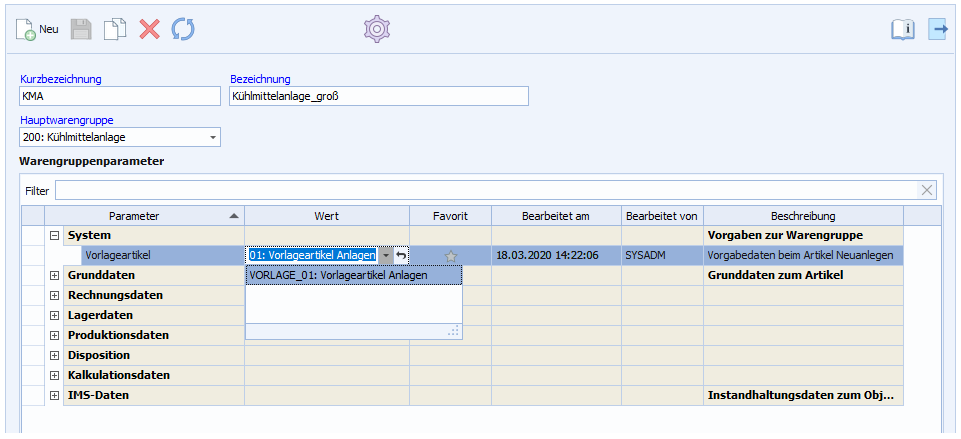Open the purple gear settings icon
The image size is (961, 439).
pyautogui.click(x=376, y=30)
